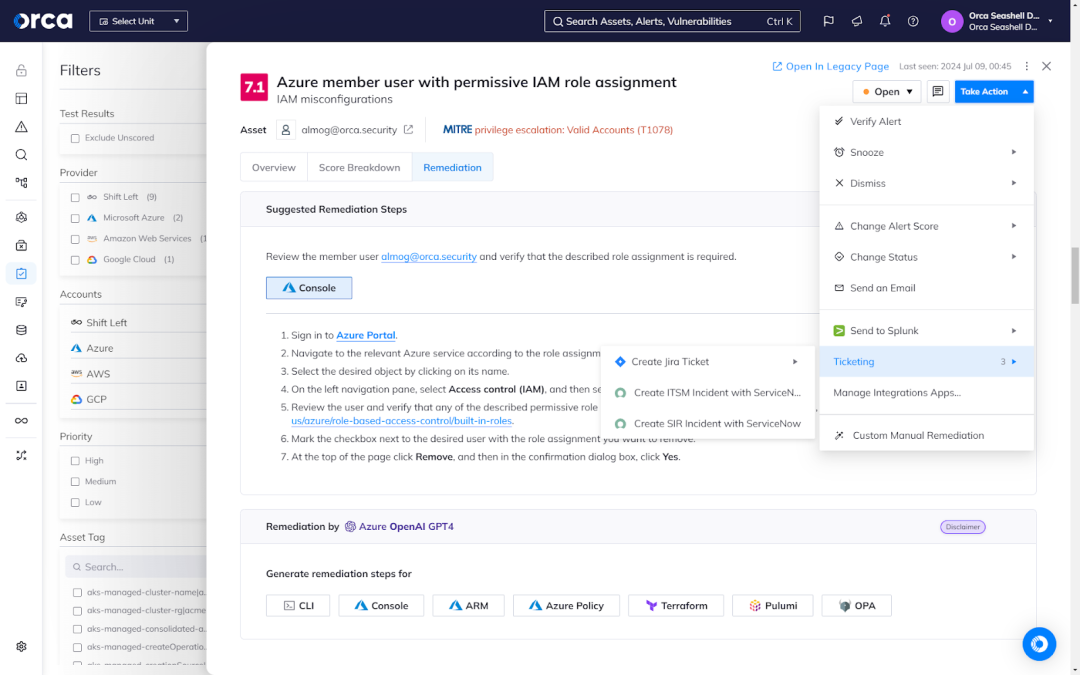This screenshot has width=1080, height=675.
Task: Open the megaphone announcements icon
Action: point(857,21)
